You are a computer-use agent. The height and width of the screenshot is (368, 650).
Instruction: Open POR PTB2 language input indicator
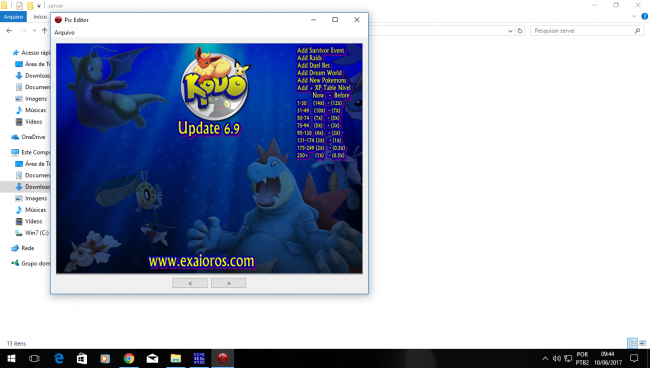pos(582,358)
